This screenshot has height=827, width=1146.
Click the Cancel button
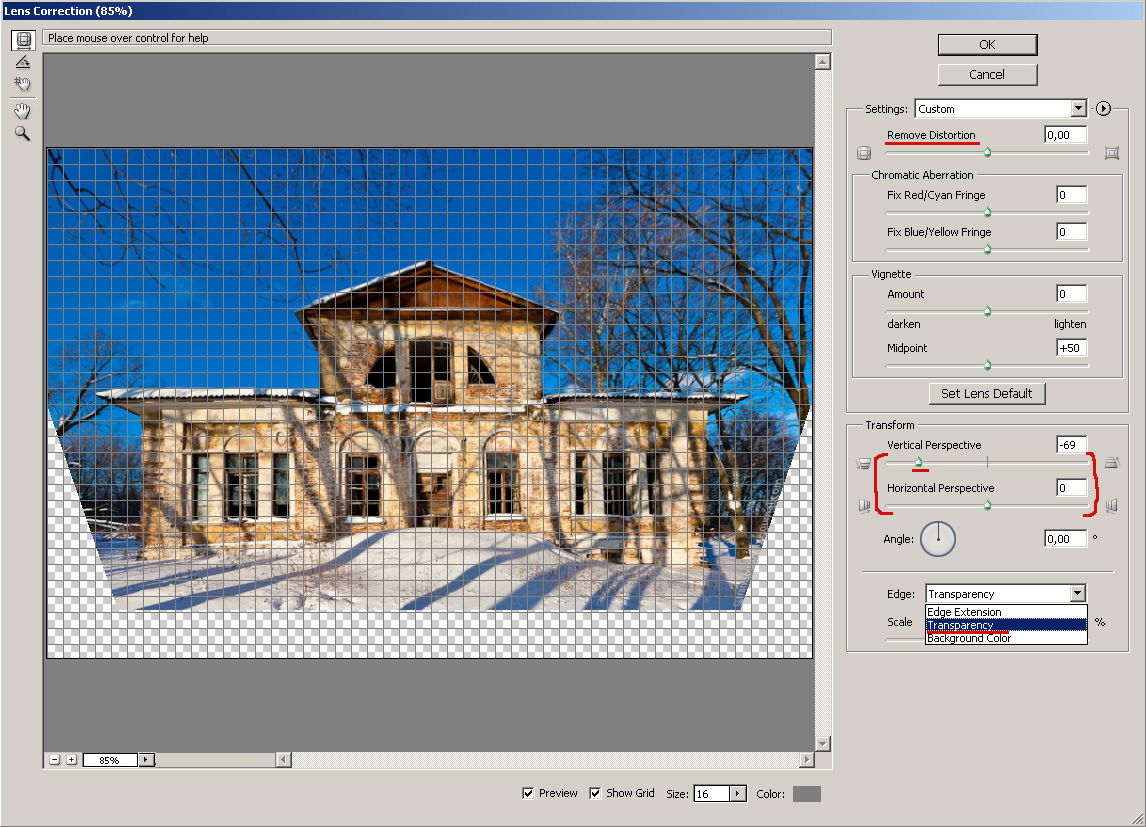[987, 75]
